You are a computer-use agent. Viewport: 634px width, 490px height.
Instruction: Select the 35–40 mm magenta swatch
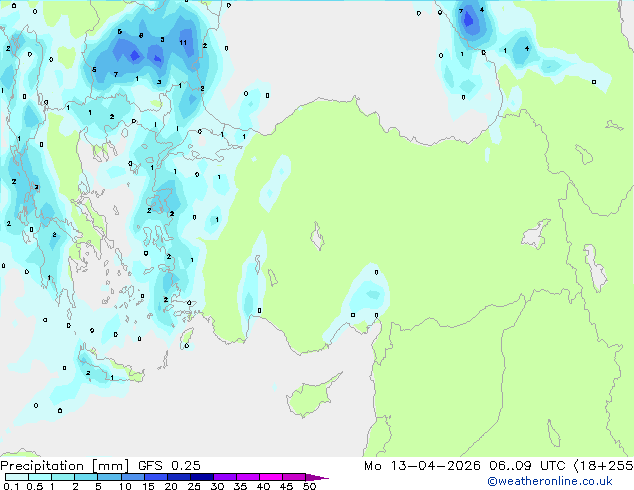(x=248, y=477)
